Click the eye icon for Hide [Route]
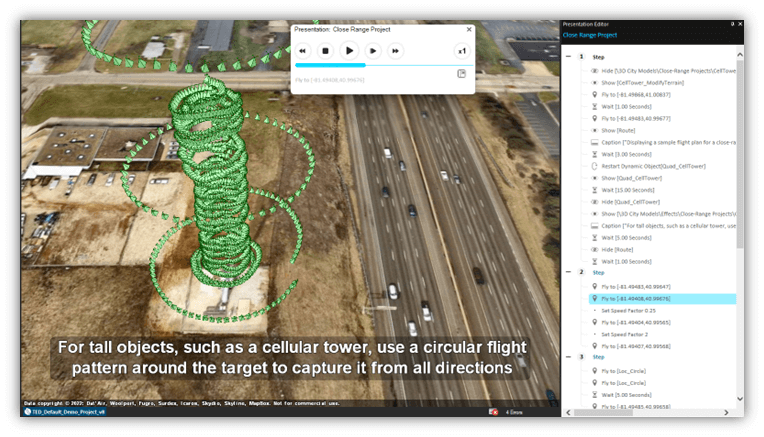The height and width of the screenshot is (437, 764). tap(595, 249)
